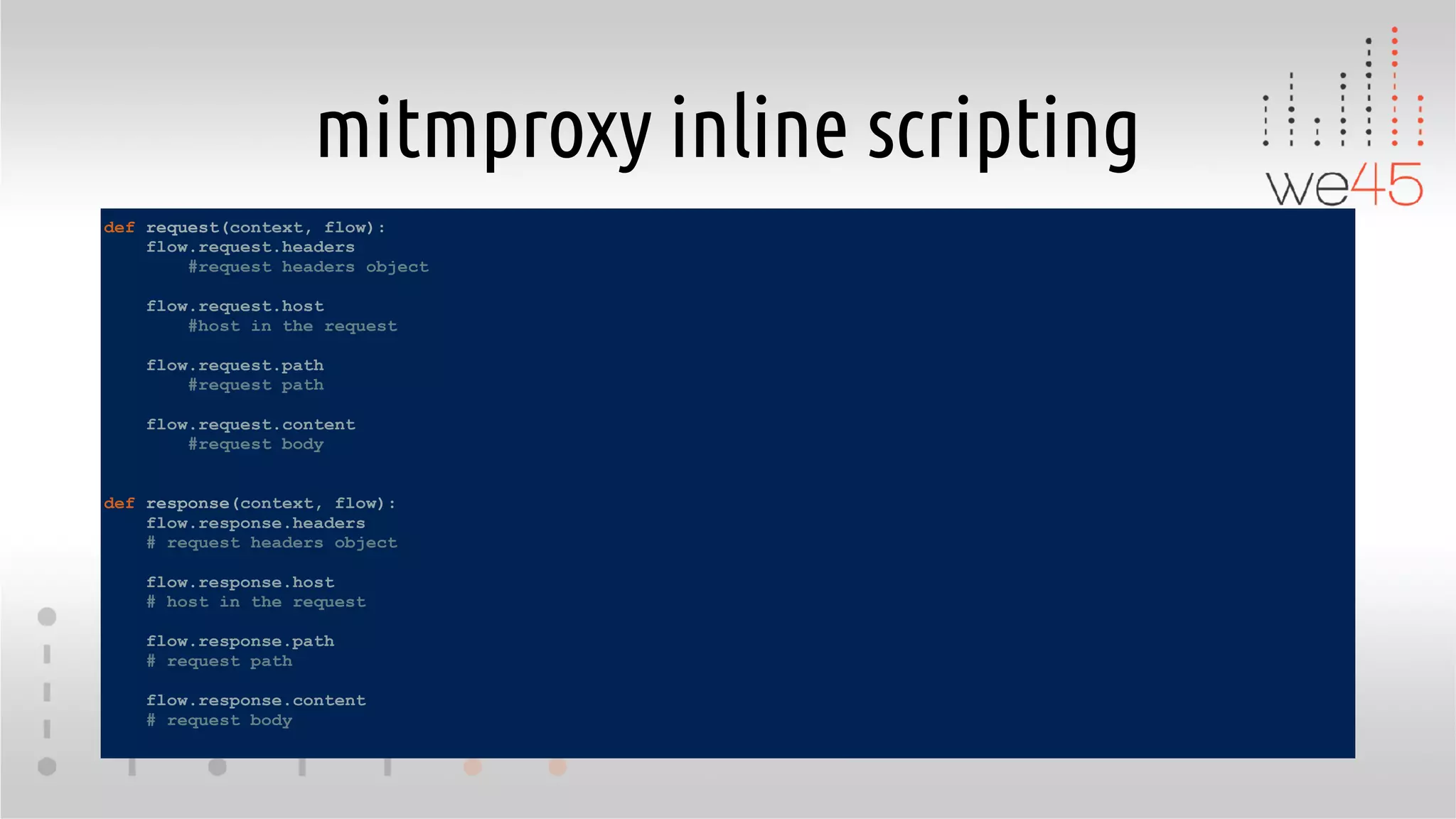Click 'flow.response.path' code line
Screen dimensions: 1456x819
click(240, 641)
